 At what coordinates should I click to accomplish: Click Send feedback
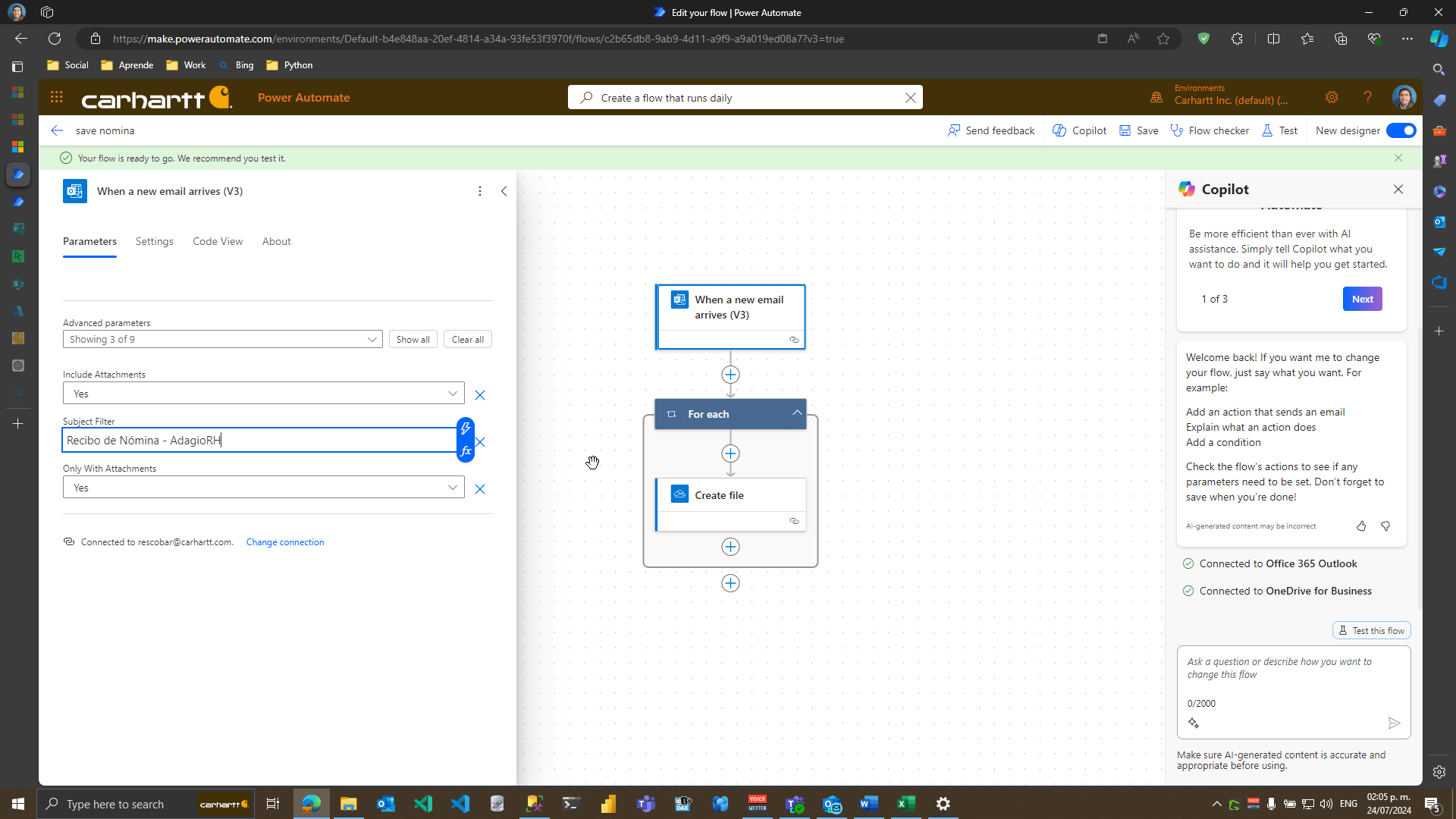pyautogui.click(x=991, y=130)
